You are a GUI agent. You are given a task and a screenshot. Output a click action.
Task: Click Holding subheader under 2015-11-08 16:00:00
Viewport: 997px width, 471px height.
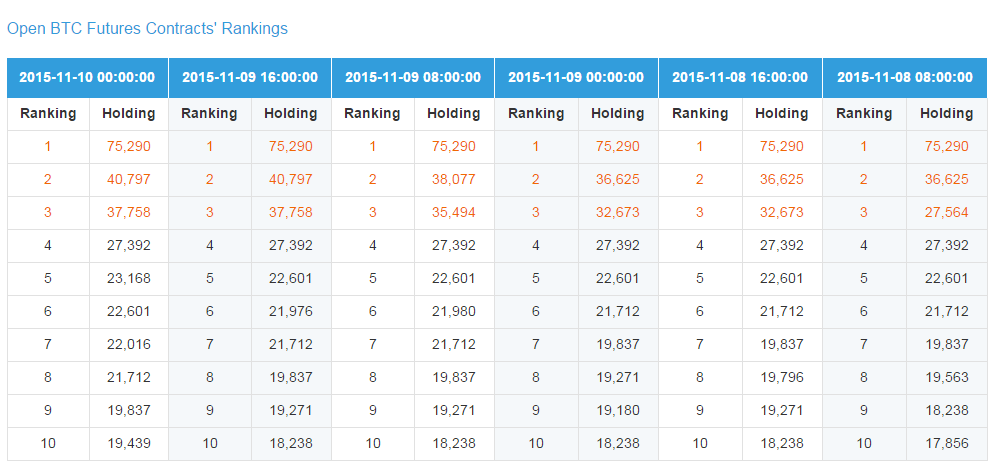pos(781,114)
